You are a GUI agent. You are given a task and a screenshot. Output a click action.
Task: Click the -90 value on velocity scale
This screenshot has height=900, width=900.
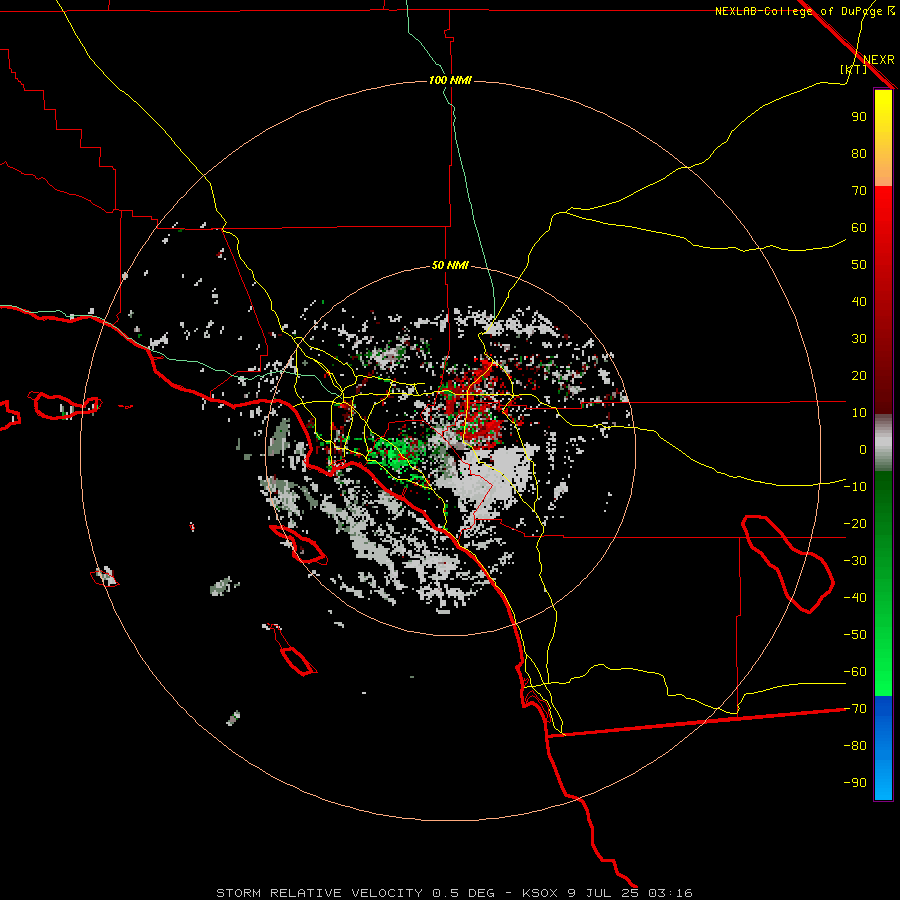coord(855,783)
